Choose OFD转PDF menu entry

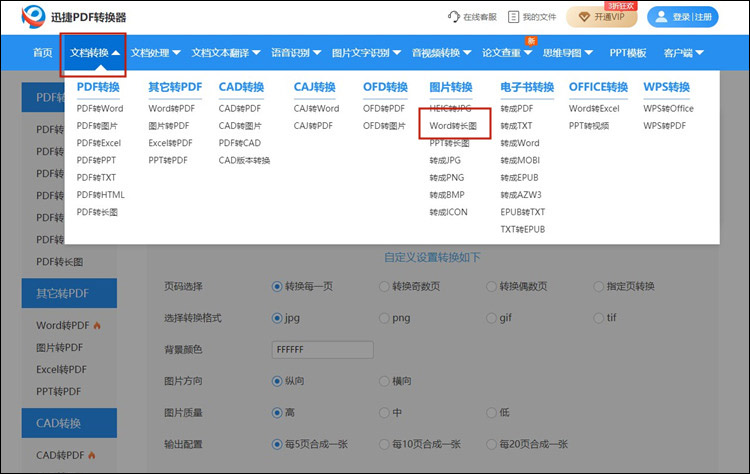point(384,109)
